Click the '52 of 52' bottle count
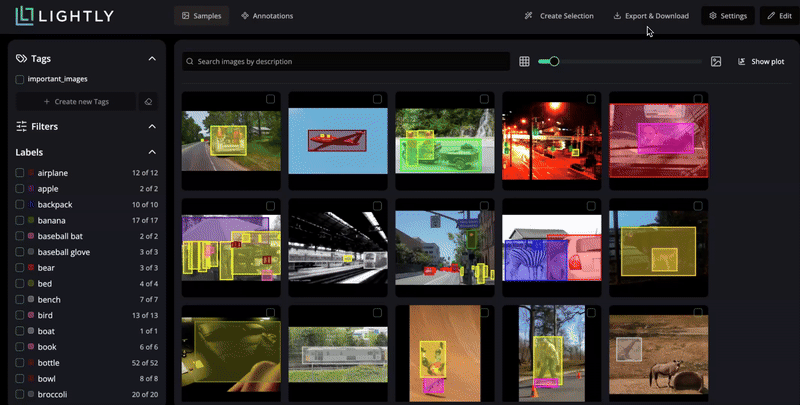Viewport: 800px width, 405px height. click(x=144, y=363)
